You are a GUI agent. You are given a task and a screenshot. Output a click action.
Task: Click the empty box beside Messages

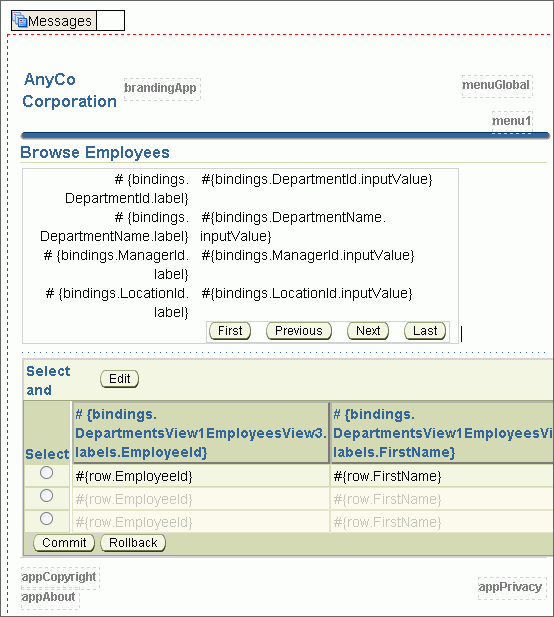(x=110, y=20)
